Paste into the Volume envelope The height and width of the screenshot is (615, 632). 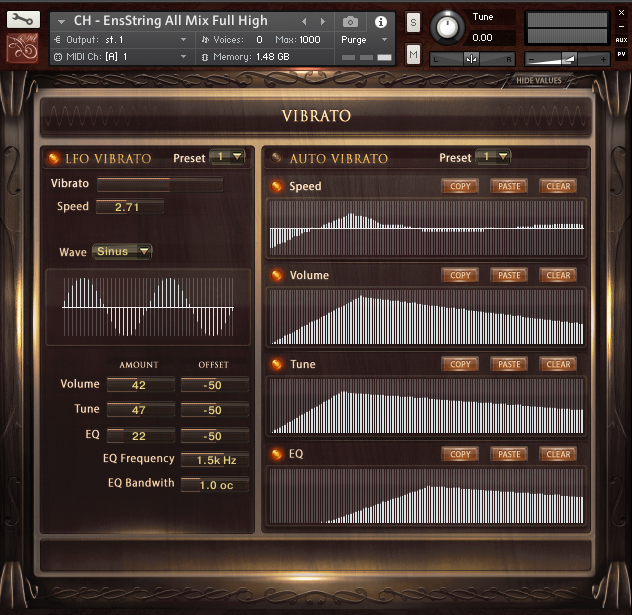(x=509, y=275)
